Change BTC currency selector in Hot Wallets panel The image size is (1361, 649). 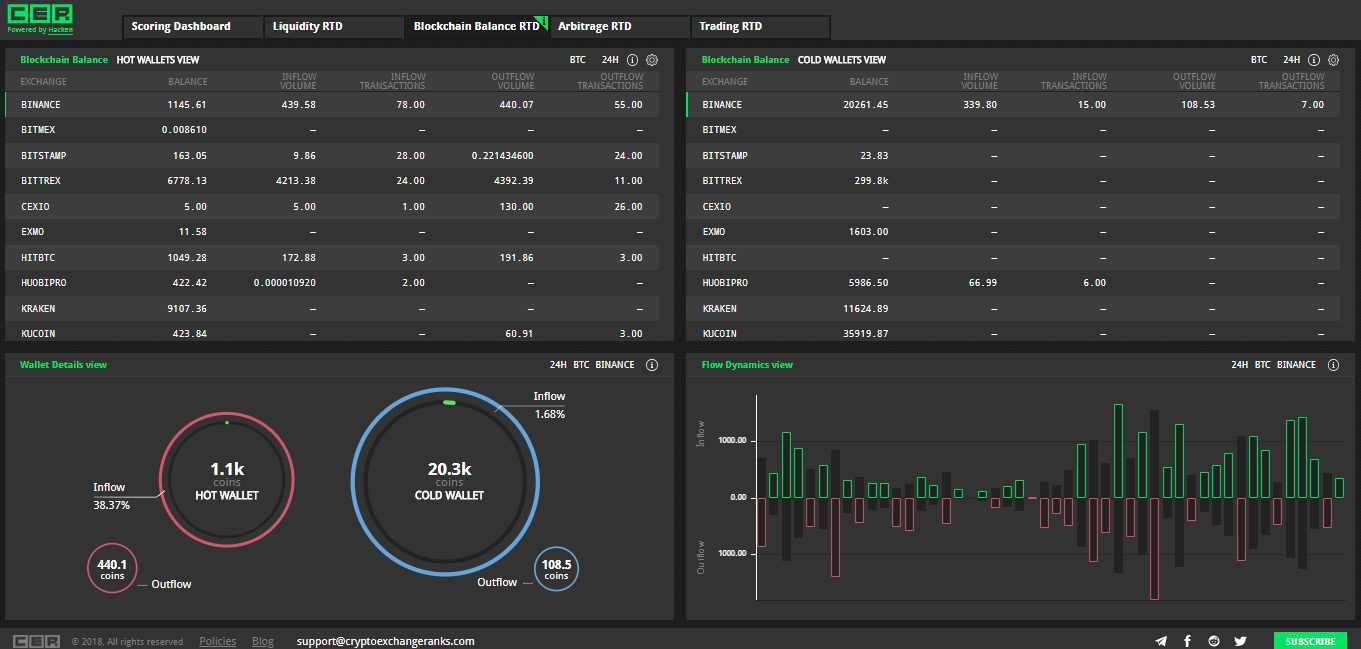click(578, 60)
